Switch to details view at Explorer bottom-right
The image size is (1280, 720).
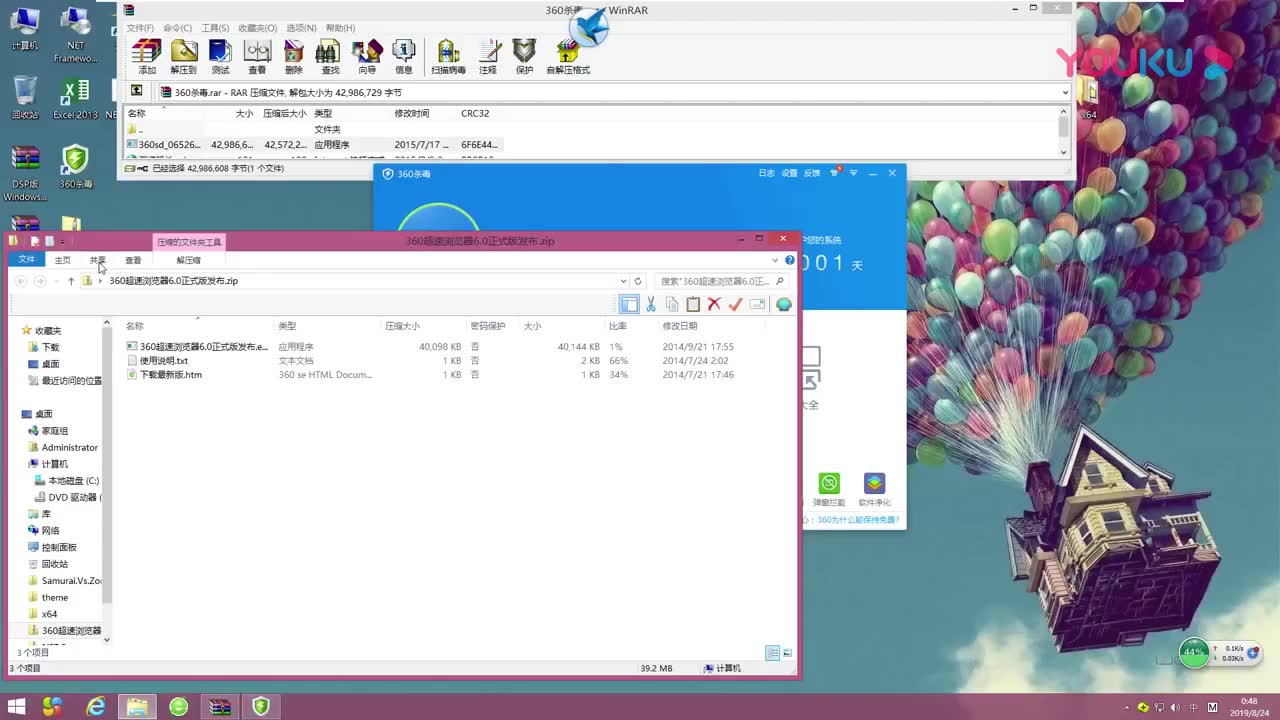coord(772,653)
